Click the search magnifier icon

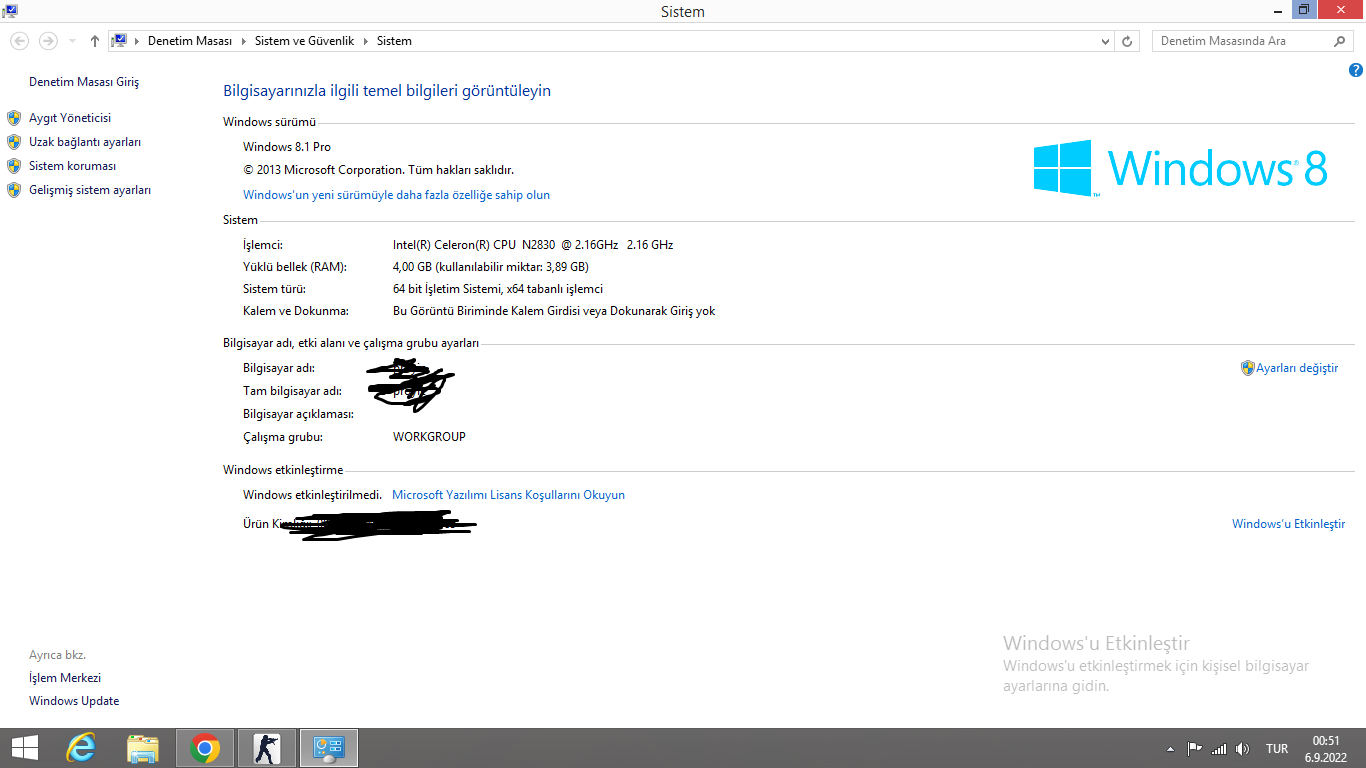coord(1340,41)
